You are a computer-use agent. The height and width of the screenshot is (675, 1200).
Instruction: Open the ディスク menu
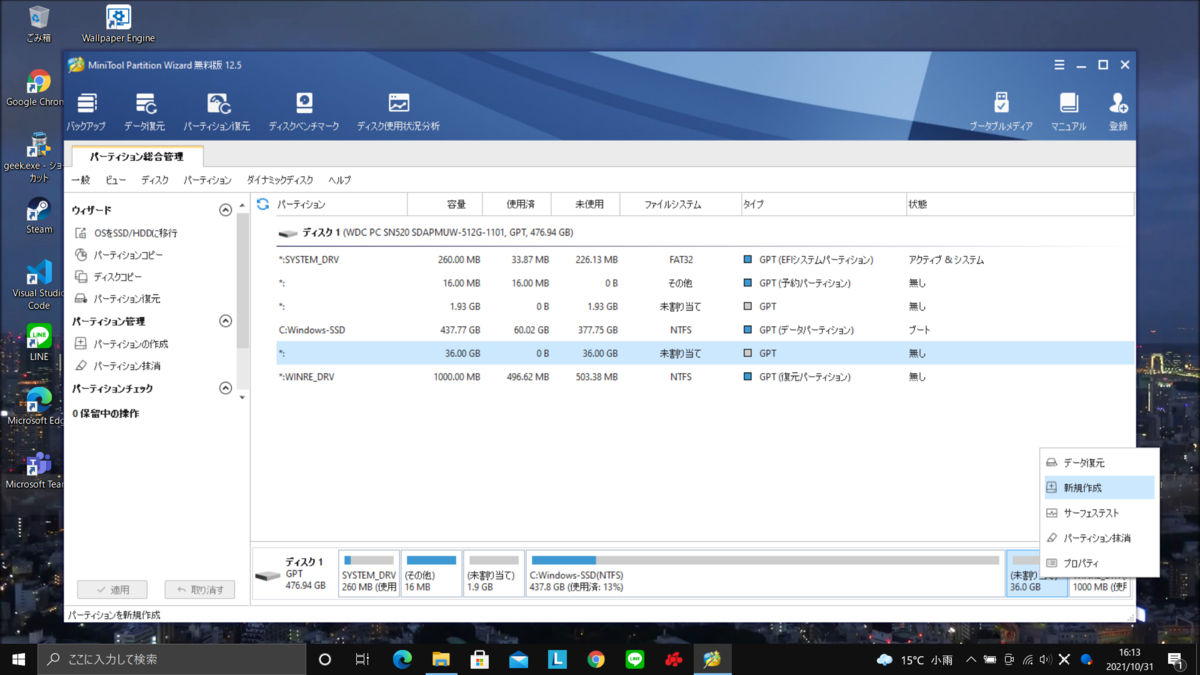155,180
